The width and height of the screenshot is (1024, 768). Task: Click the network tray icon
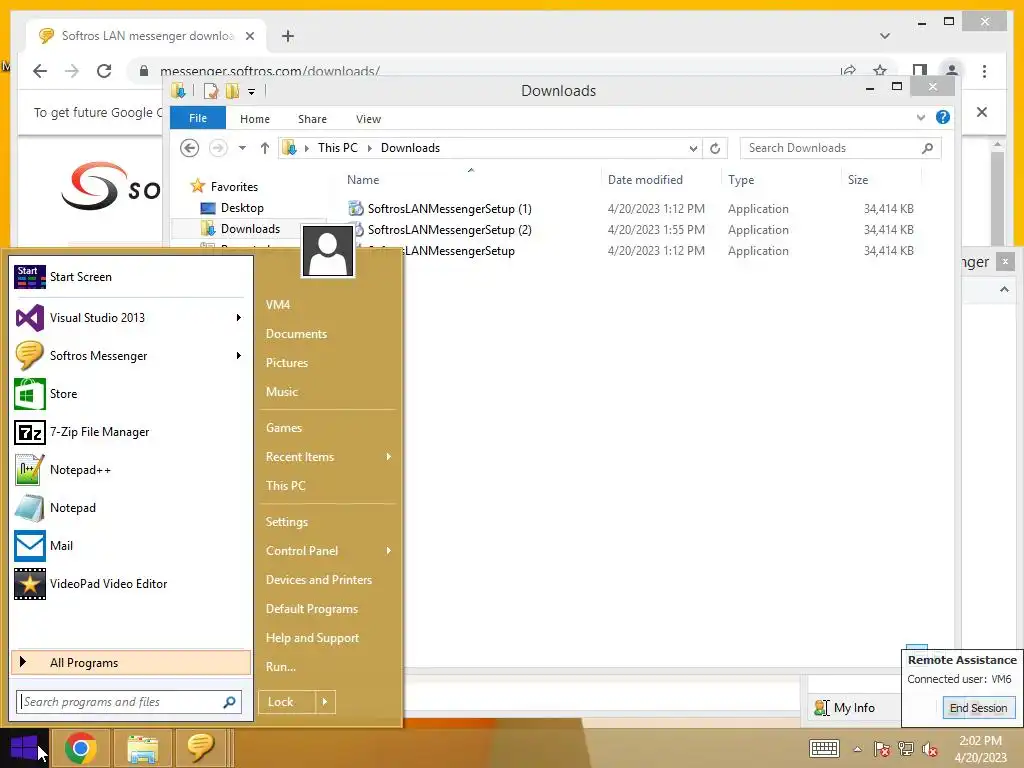pos(906,749)
